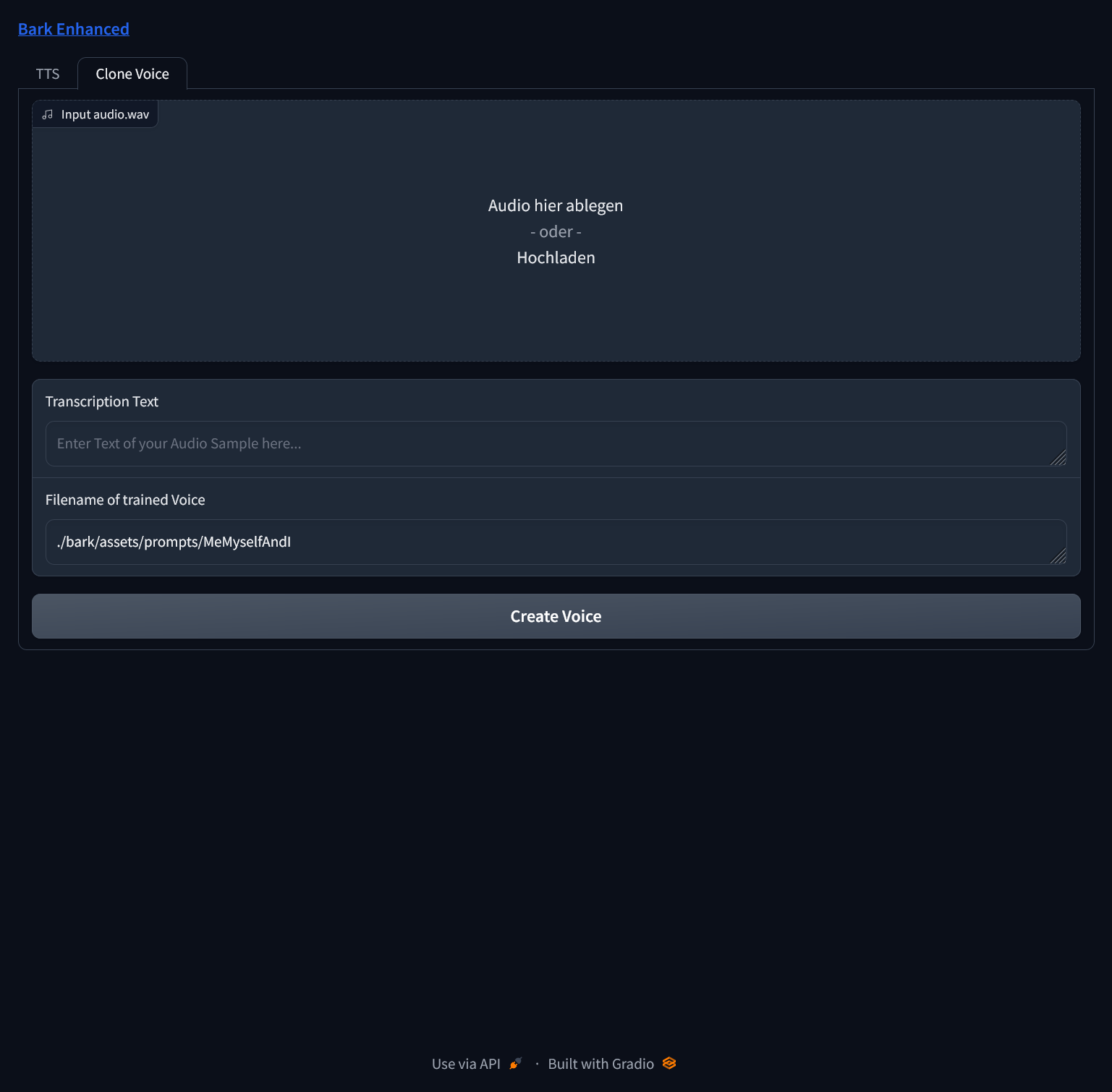
Task: Click the Input audio.wav label
Action: point(105,114)
